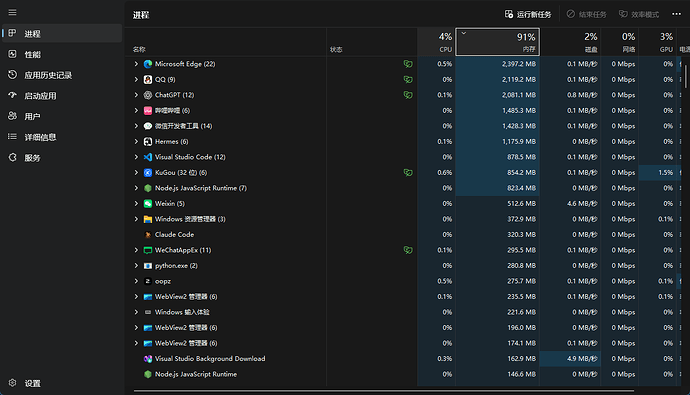Viewport: 690px width, 395px height.
Task: Click the horizontal scrollbar at bottom
Action: pyautogui.click(x=384, y=390)
